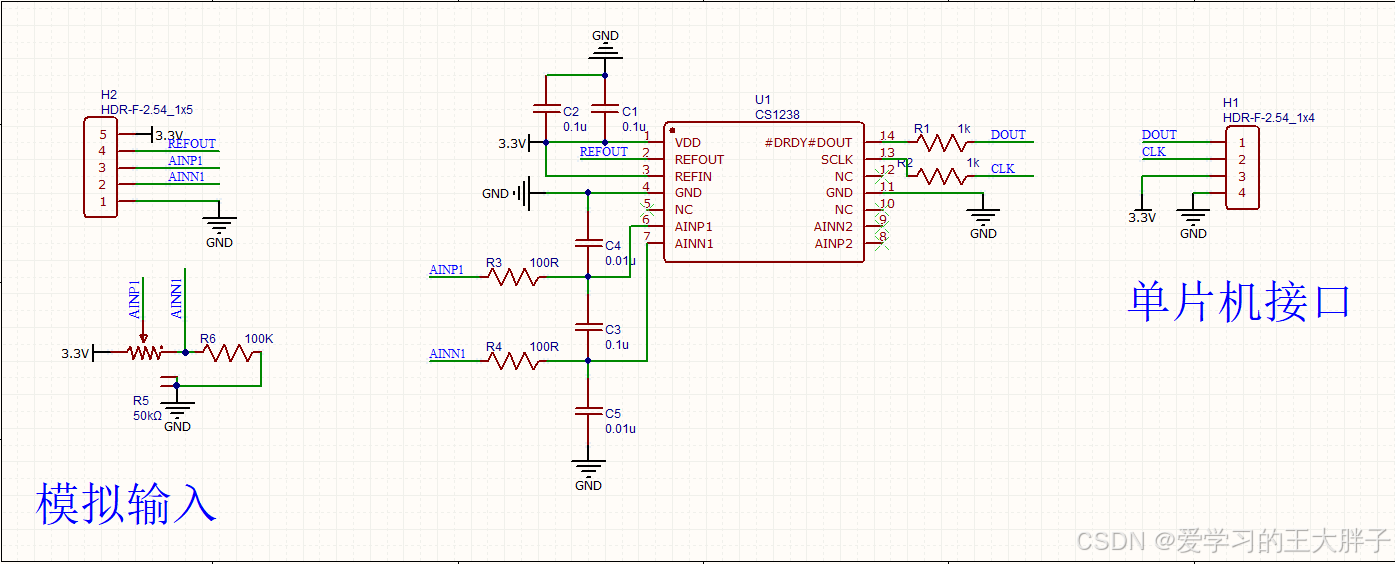Click the vertical AINP1 label above the potentiometer
The height and width of the screenshot is (564, 1395).
(x=135, y=300)
